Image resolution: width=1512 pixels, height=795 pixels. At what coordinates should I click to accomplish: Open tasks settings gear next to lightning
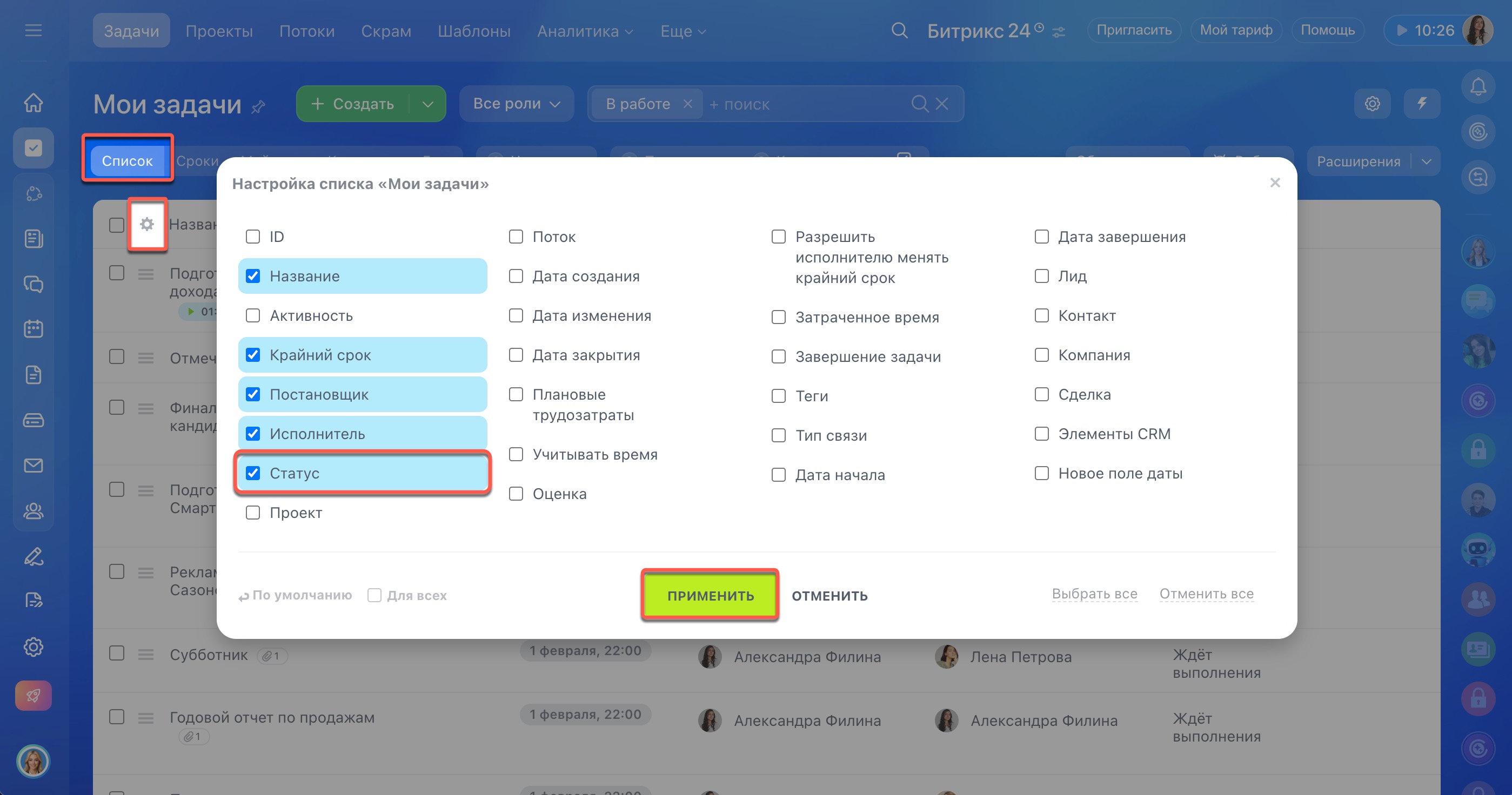tap(1371, 104)
